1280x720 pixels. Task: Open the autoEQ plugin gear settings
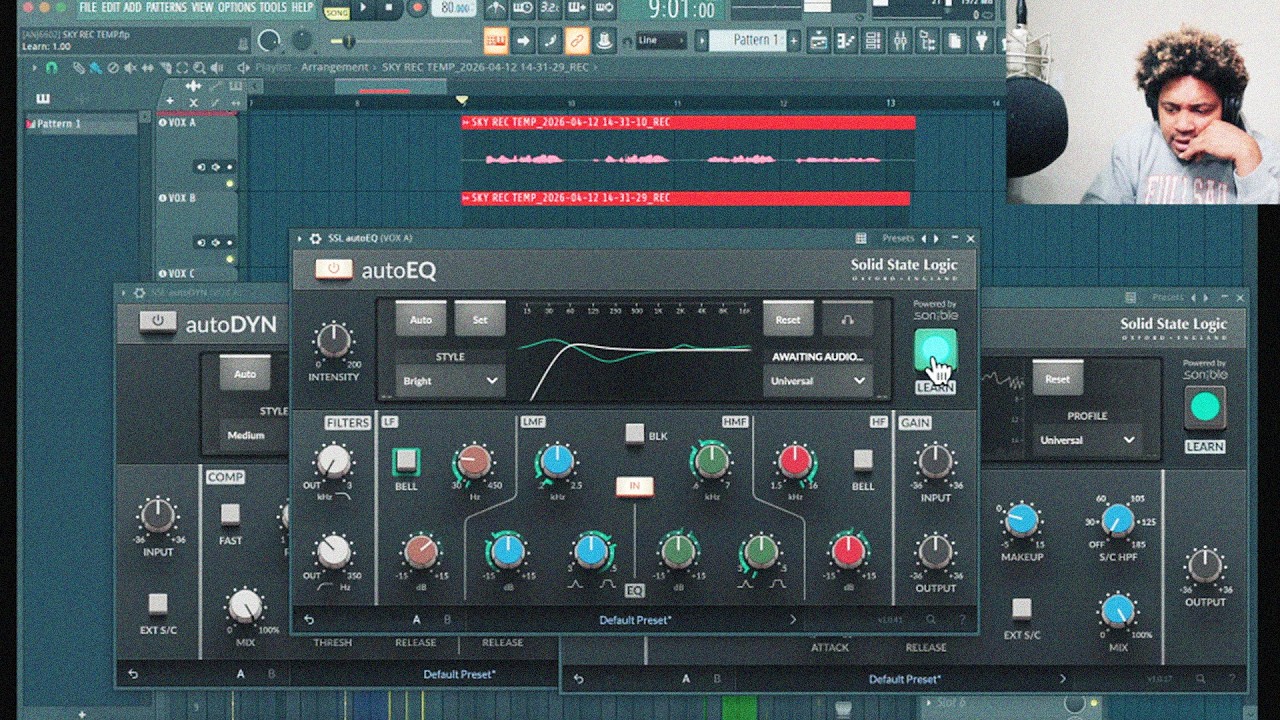(x=315, y=238)
